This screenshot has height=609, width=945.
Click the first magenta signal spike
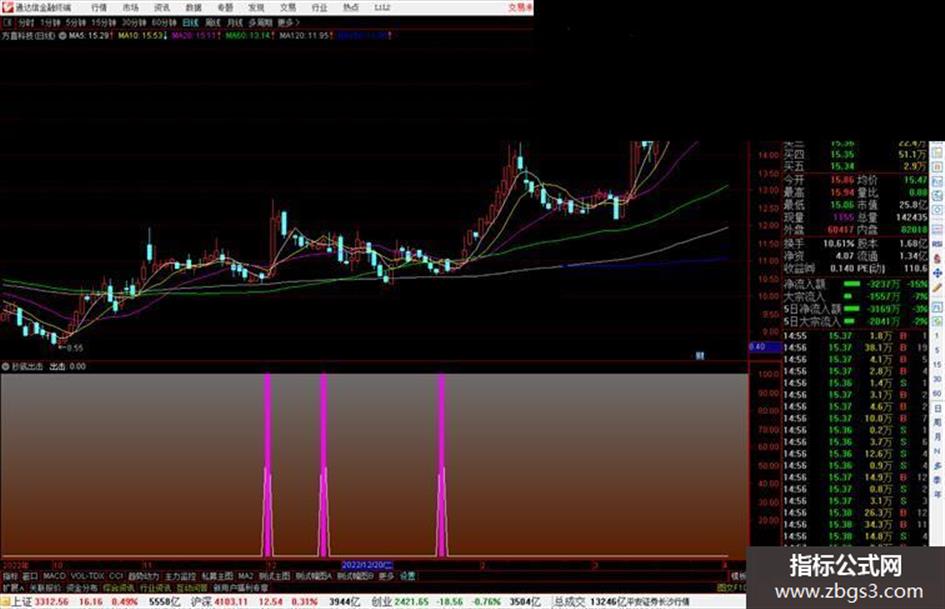coord(268,464)
